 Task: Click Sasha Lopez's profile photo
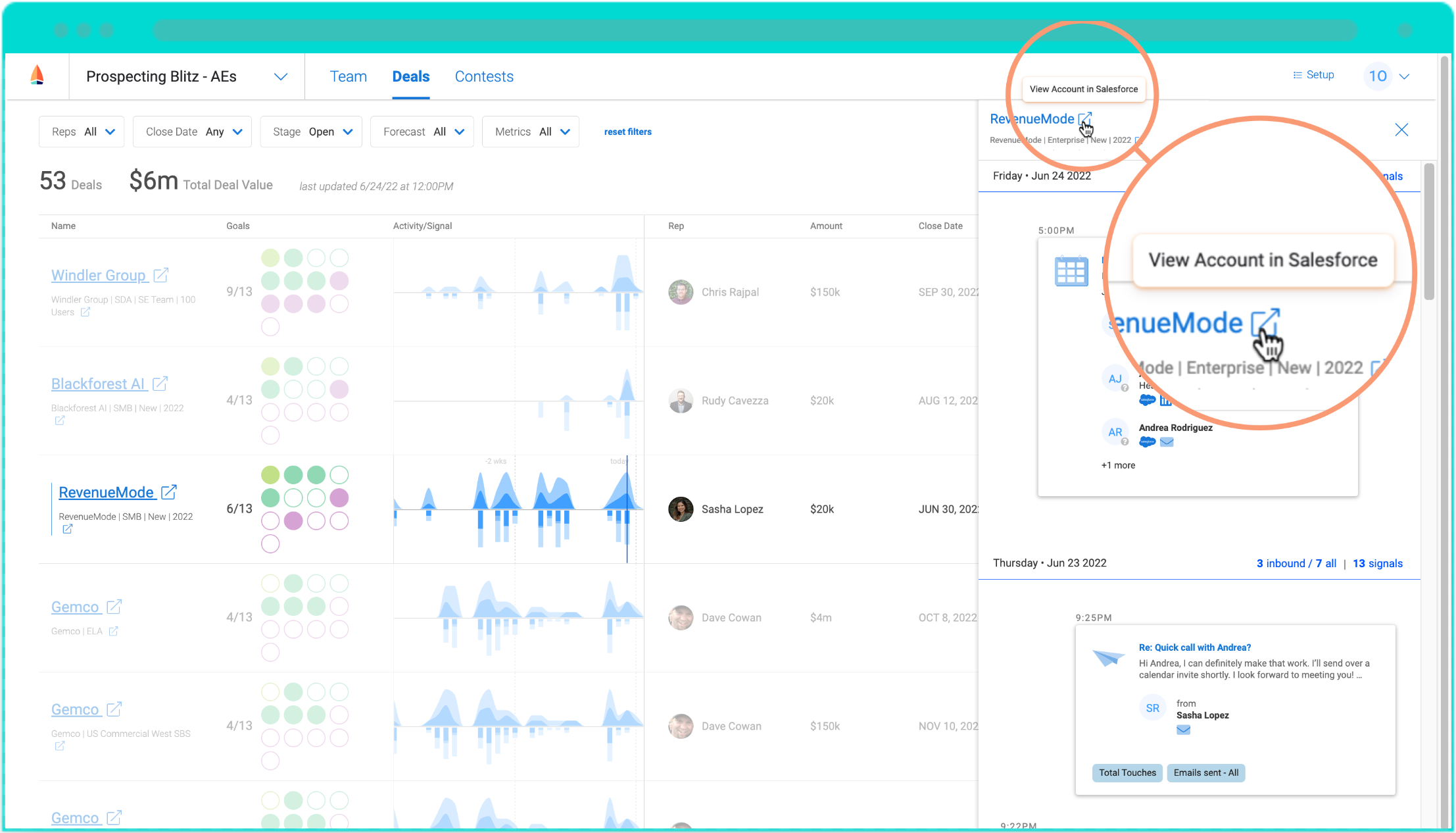pyautogui.click(x=681, y=509)
